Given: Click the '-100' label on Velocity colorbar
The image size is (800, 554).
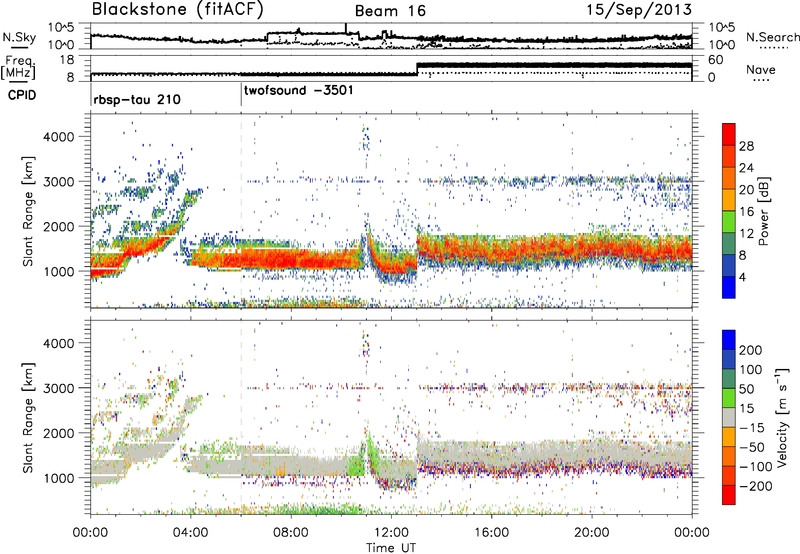Looking at the screenshot, I should pos(756,467).
